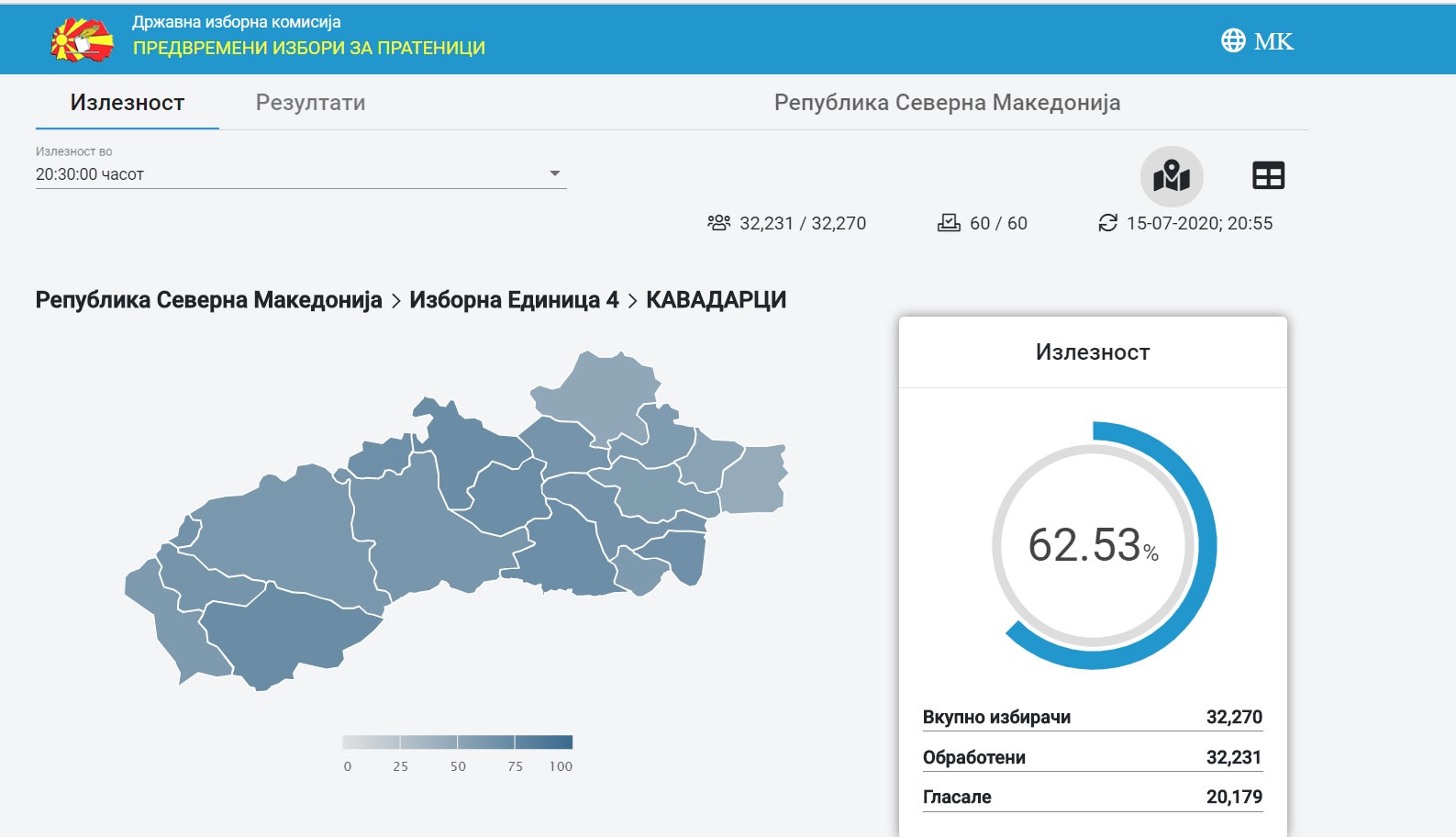Click the 15-07-2020; 20:55 timestamp
Image resolution: width=1456 pixels, height=837 pixels.
1199,223
